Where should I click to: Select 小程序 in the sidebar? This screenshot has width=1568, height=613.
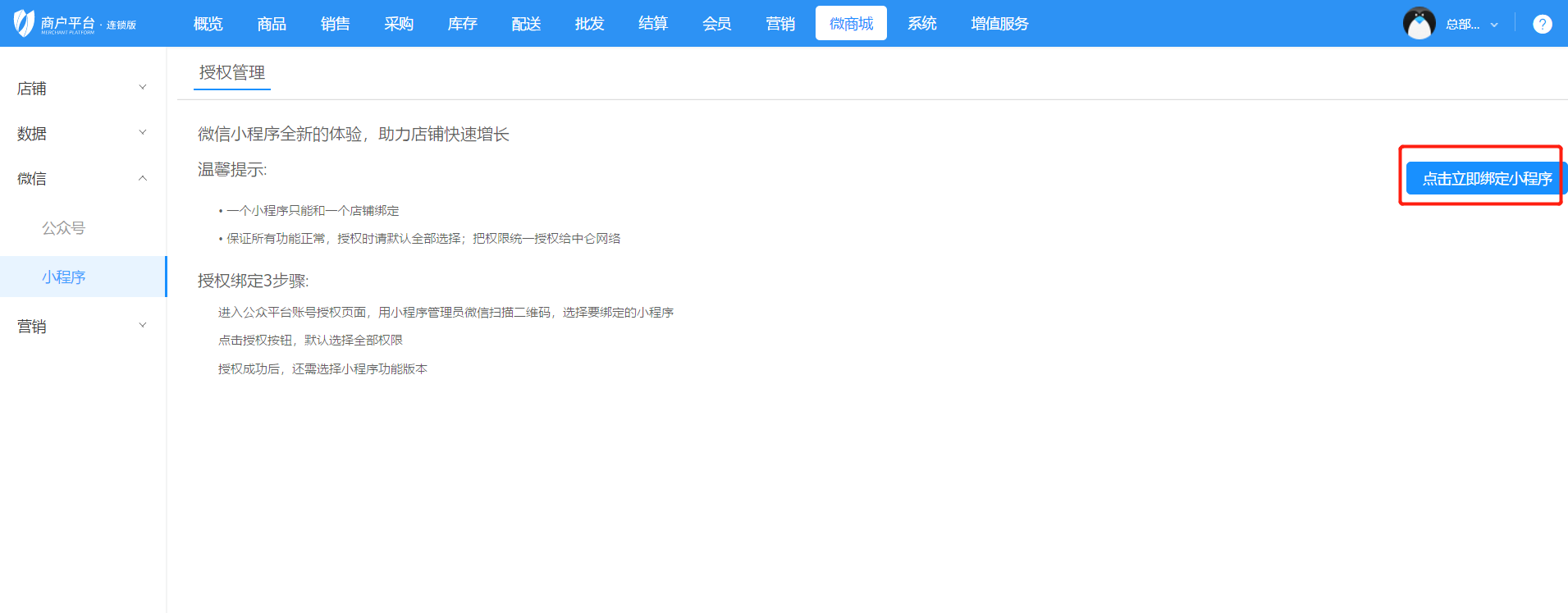64,277
